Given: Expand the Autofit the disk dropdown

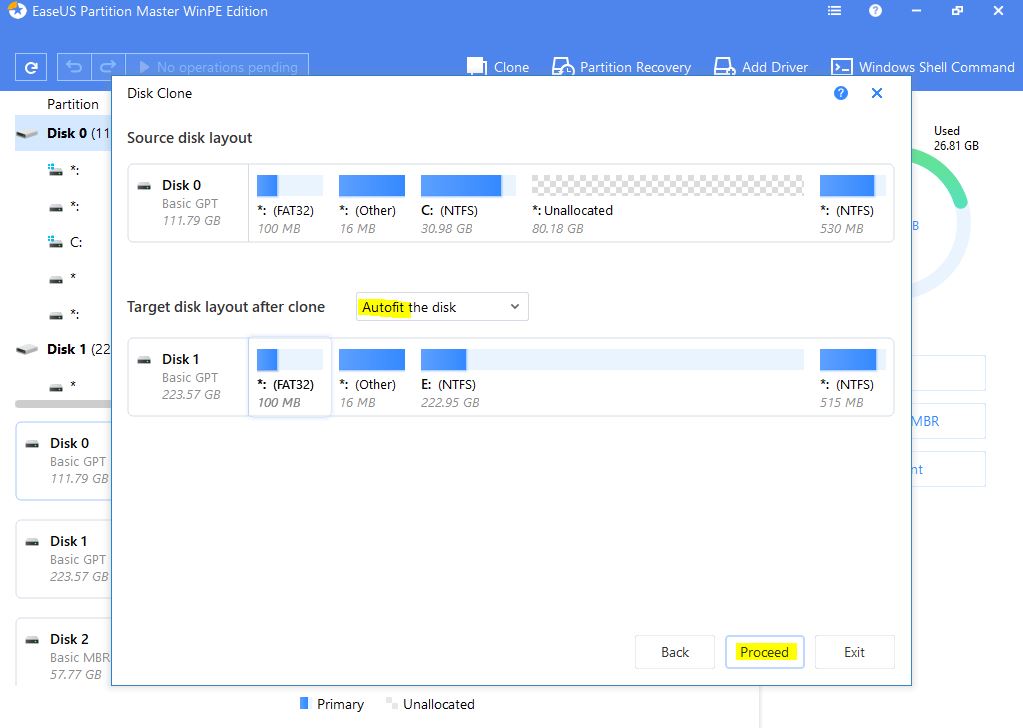Looking at the screenshot, I should (x=442, y=307).
